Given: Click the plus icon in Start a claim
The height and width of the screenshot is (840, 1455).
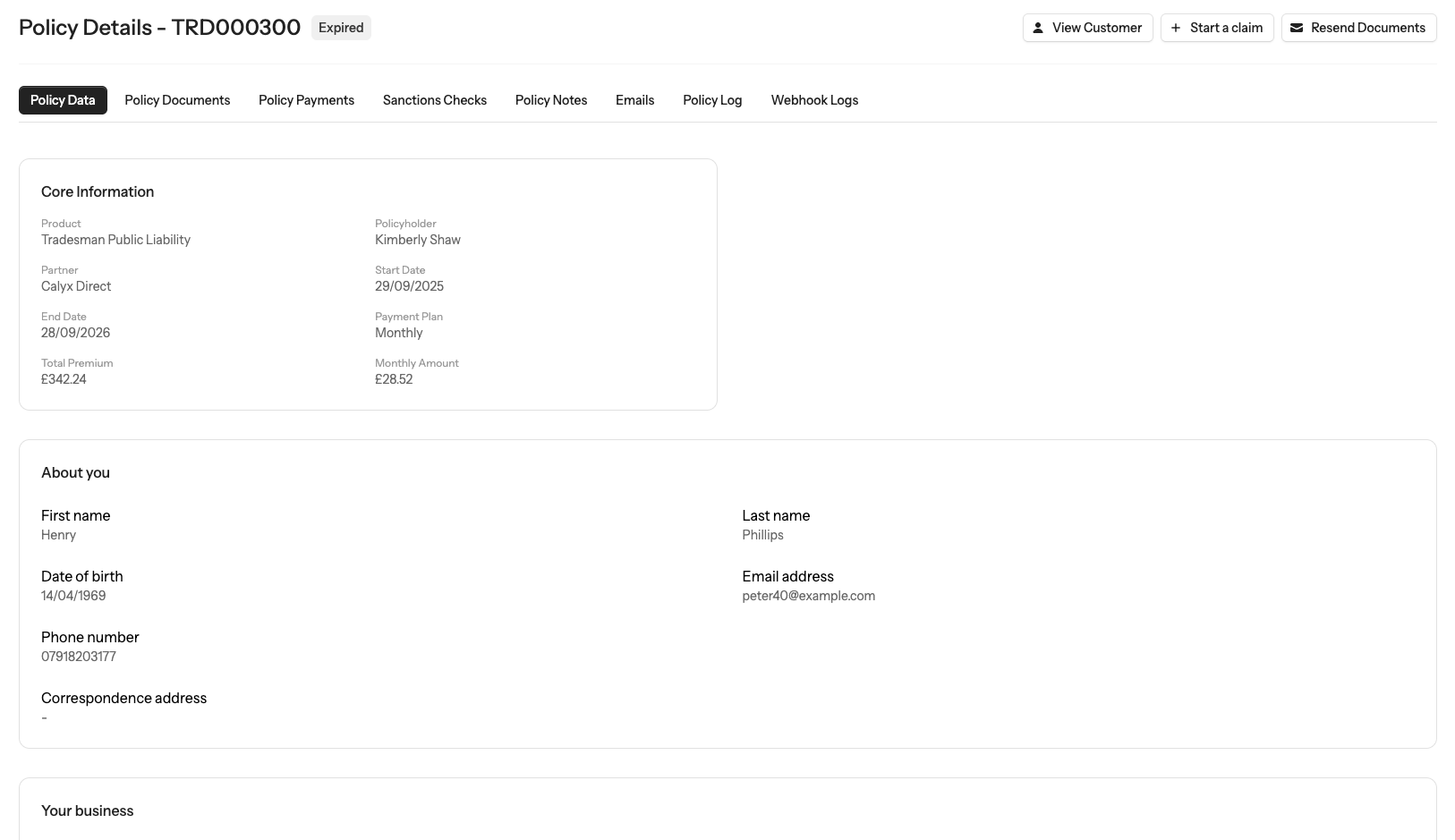Looking at the screenshot, I should [x=1176, y=28].
